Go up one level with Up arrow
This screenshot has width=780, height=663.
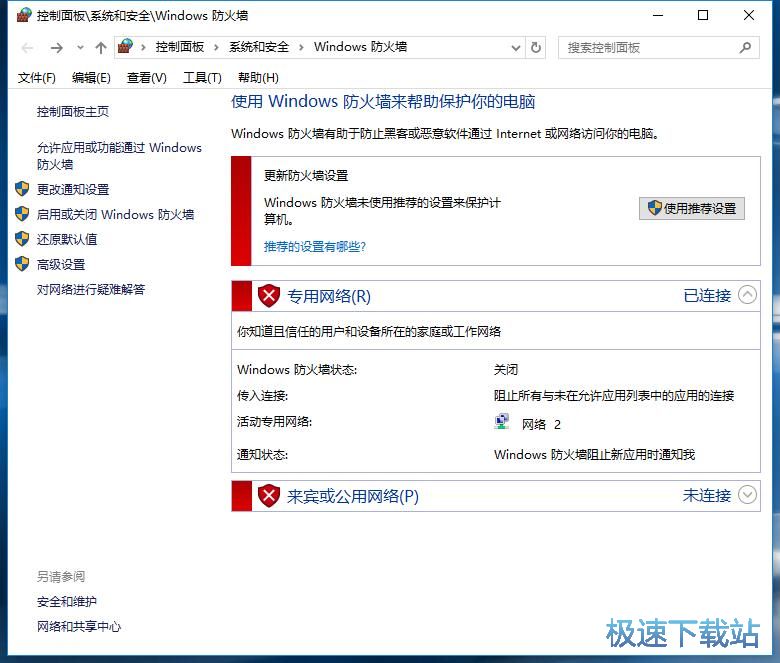(101, 48)
